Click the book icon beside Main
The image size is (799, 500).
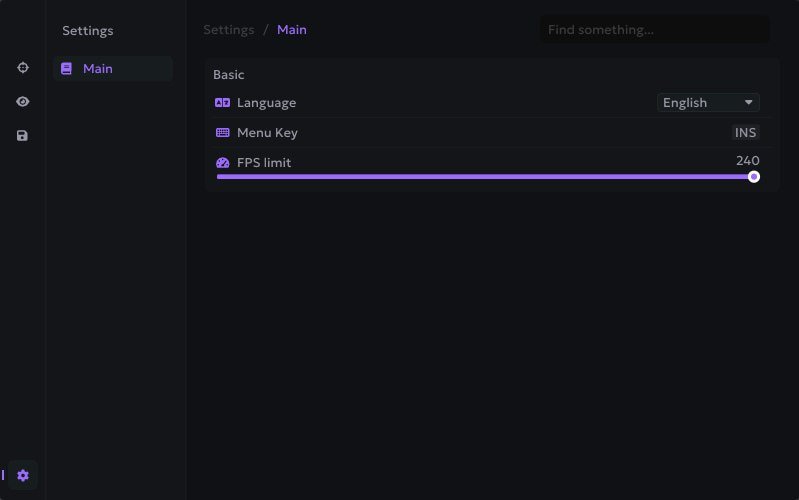67,69
